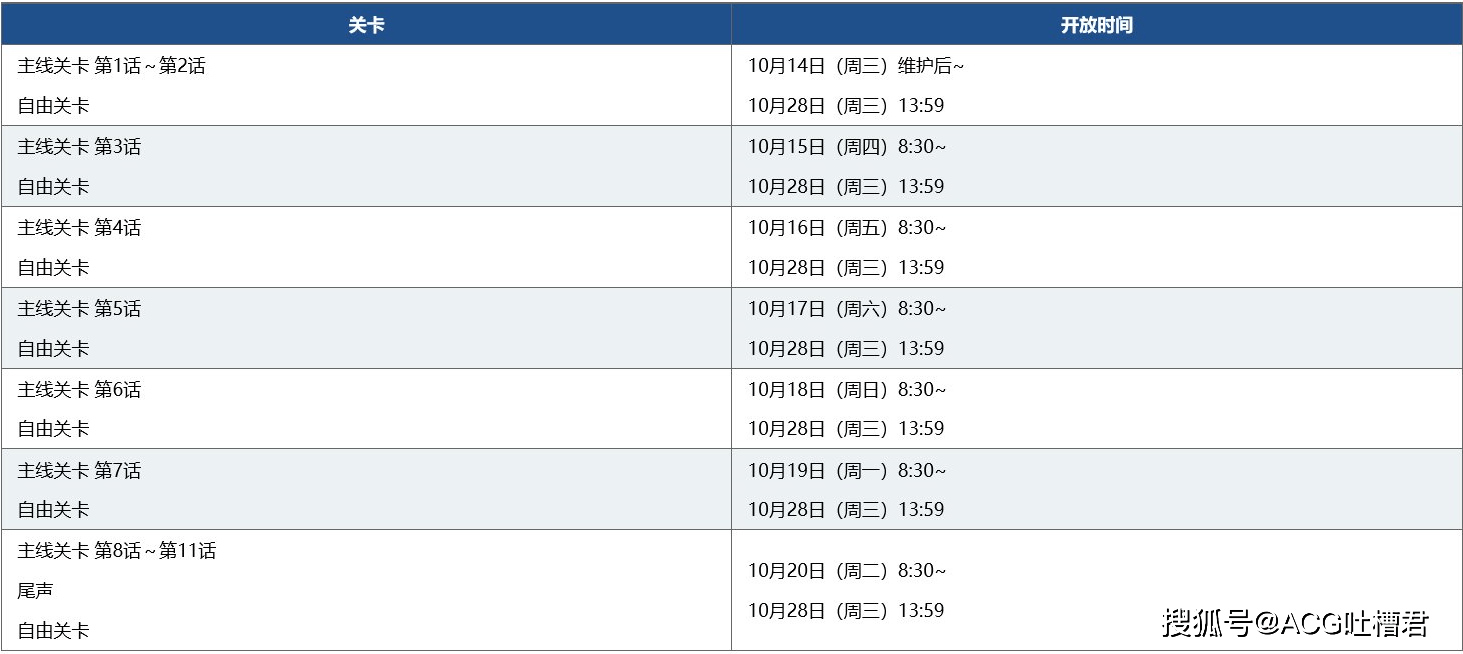Pick the 主线关卡 第6话 row label
This screenshot has height=654, width=1463.
[79, 390]
